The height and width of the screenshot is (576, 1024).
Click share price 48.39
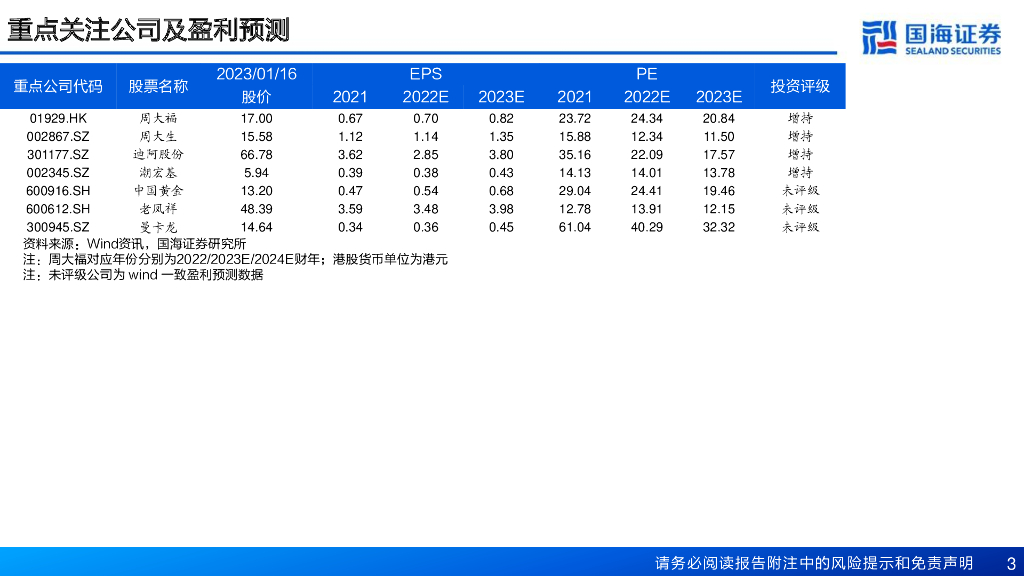(x=256, y=210)
